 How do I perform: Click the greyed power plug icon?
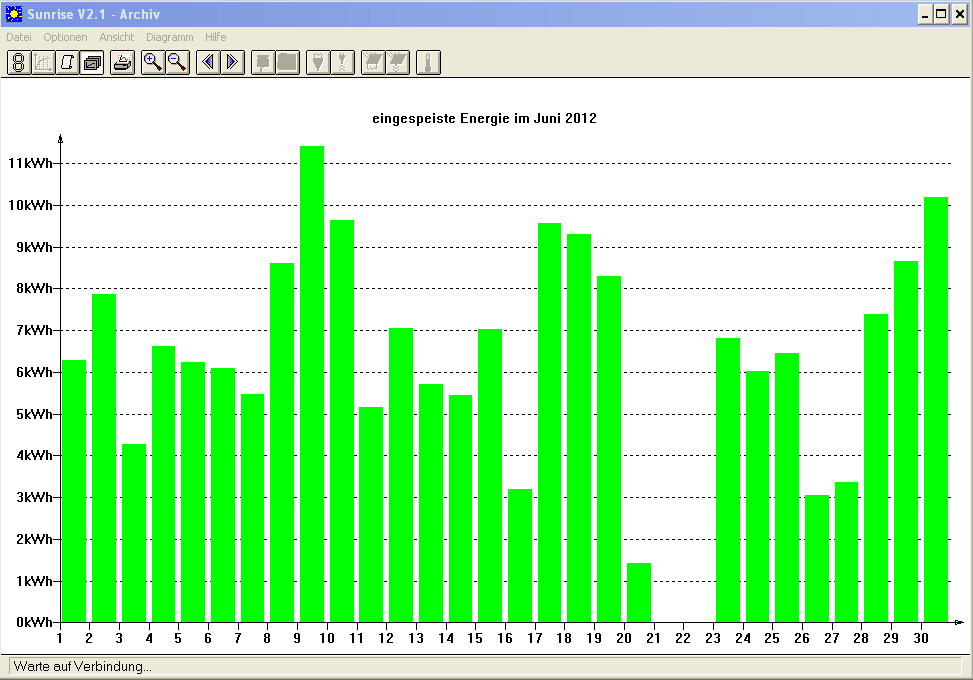click(318, 62)
